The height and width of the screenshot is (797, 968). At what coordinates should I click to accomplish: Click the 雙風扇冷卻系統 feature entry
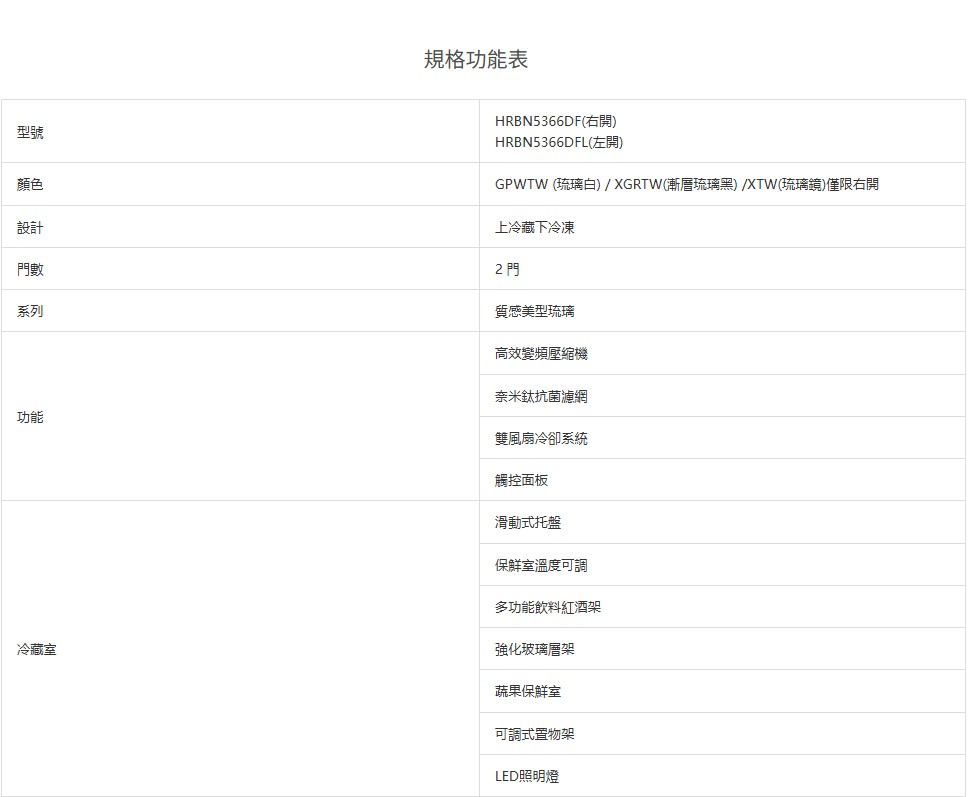(541, 439)
